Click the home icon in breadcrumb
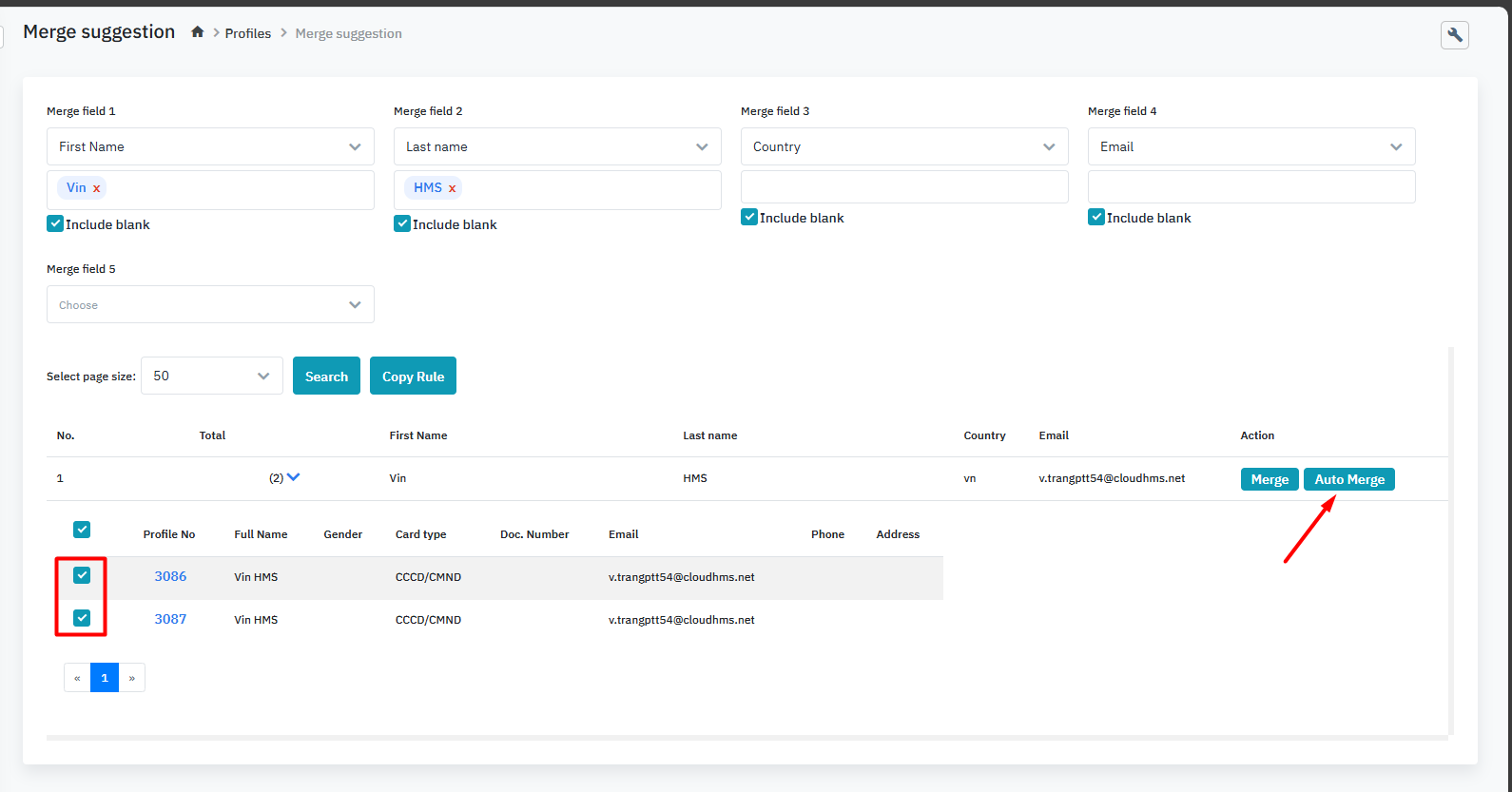The width and height of the screenshot is (1512, 792). point(198,32)
